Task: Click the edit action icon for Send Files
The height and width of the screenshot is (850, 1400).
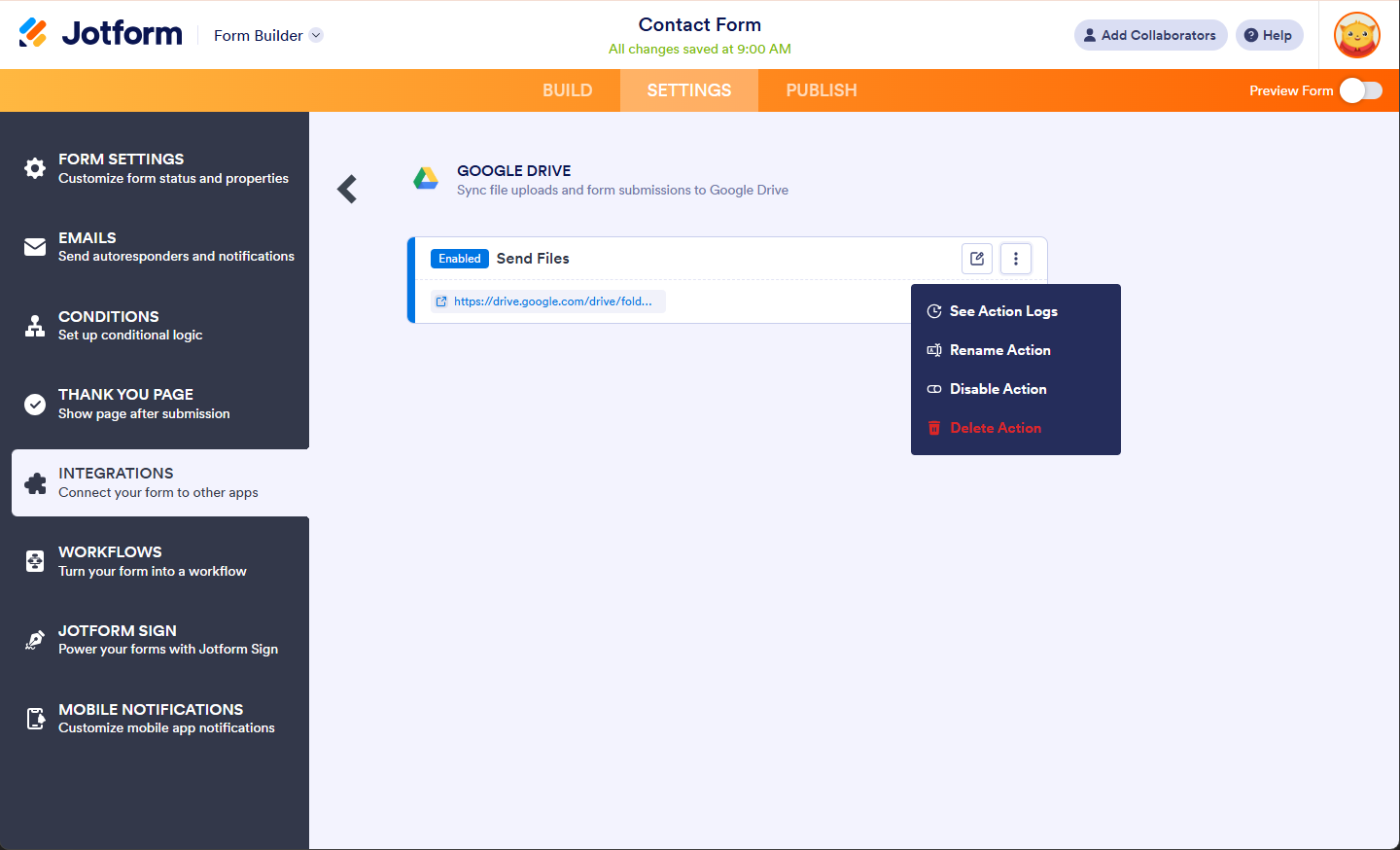Action: point(977,259)
